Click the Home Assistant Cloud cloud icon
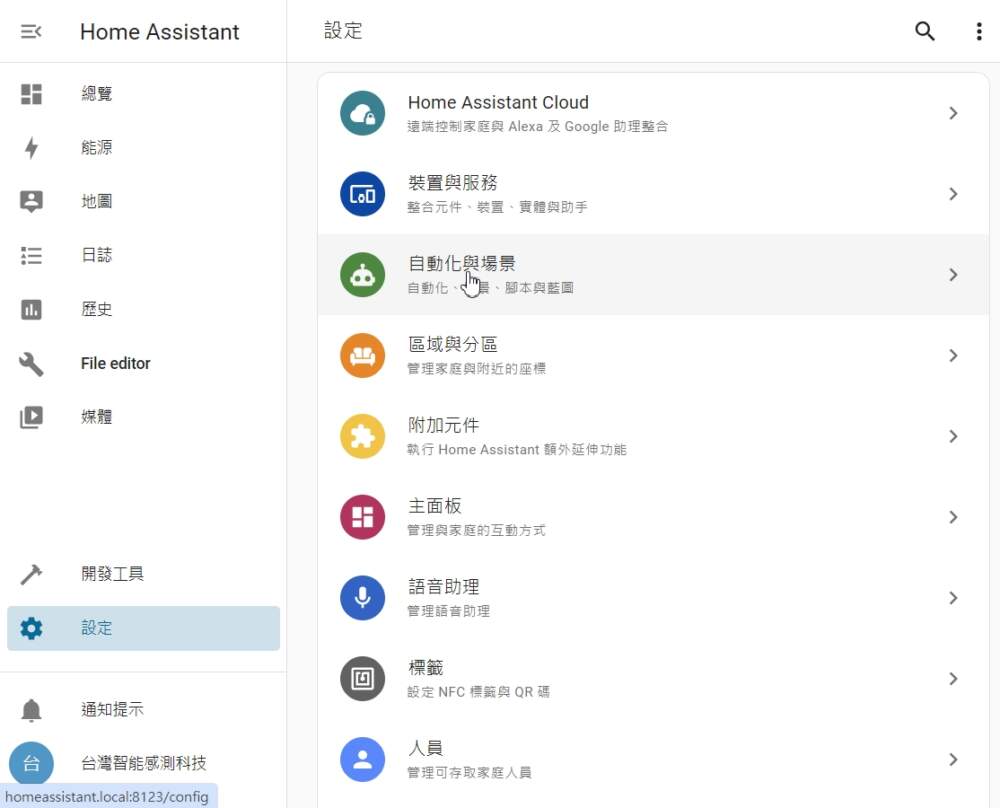Viewport: 1000px width, 808px height. (x=362, y=113)
